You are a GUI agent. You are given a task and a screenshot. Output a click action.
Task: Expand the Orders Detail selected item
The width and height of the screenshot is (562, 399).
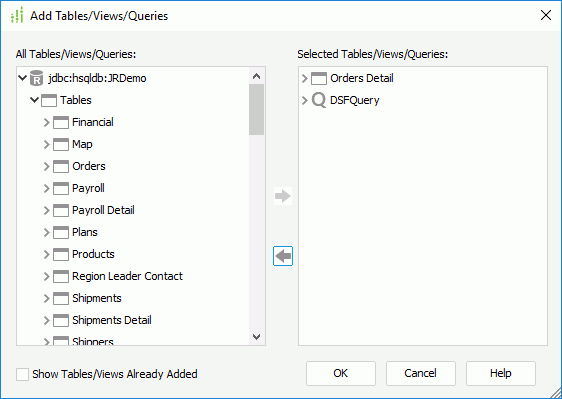pyautogui.click(x=305, y=78)
